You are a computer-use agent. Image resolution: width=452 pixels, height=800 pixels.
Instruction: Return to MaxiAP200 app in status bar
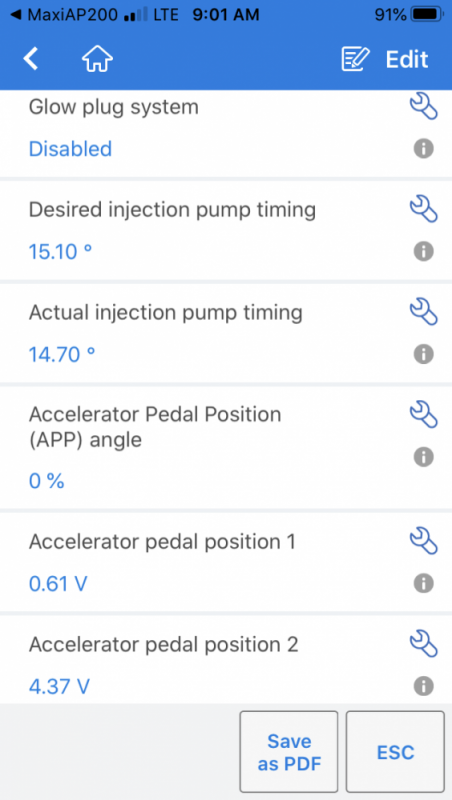point(61,15)
